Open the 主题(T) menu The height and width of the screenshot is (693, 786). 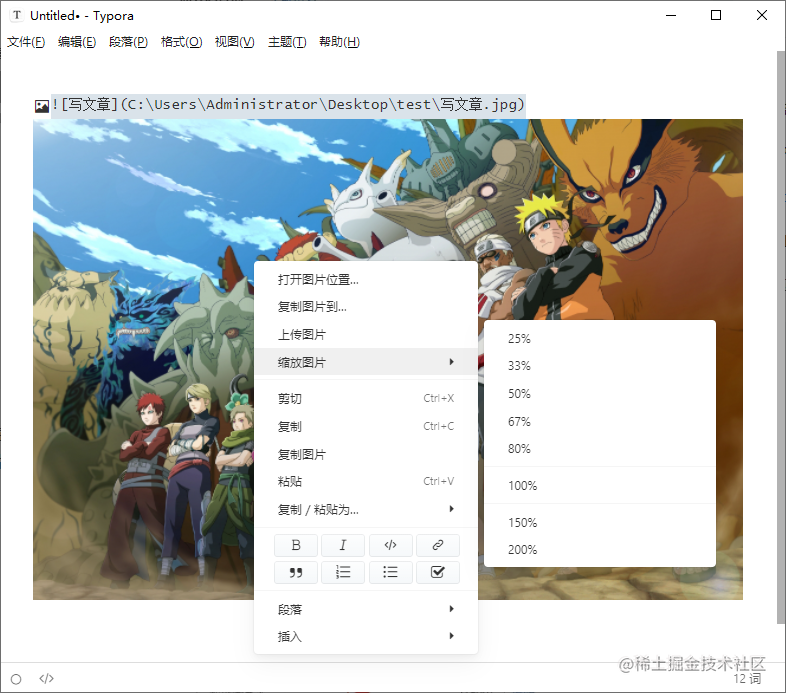(x=287, y=42)
